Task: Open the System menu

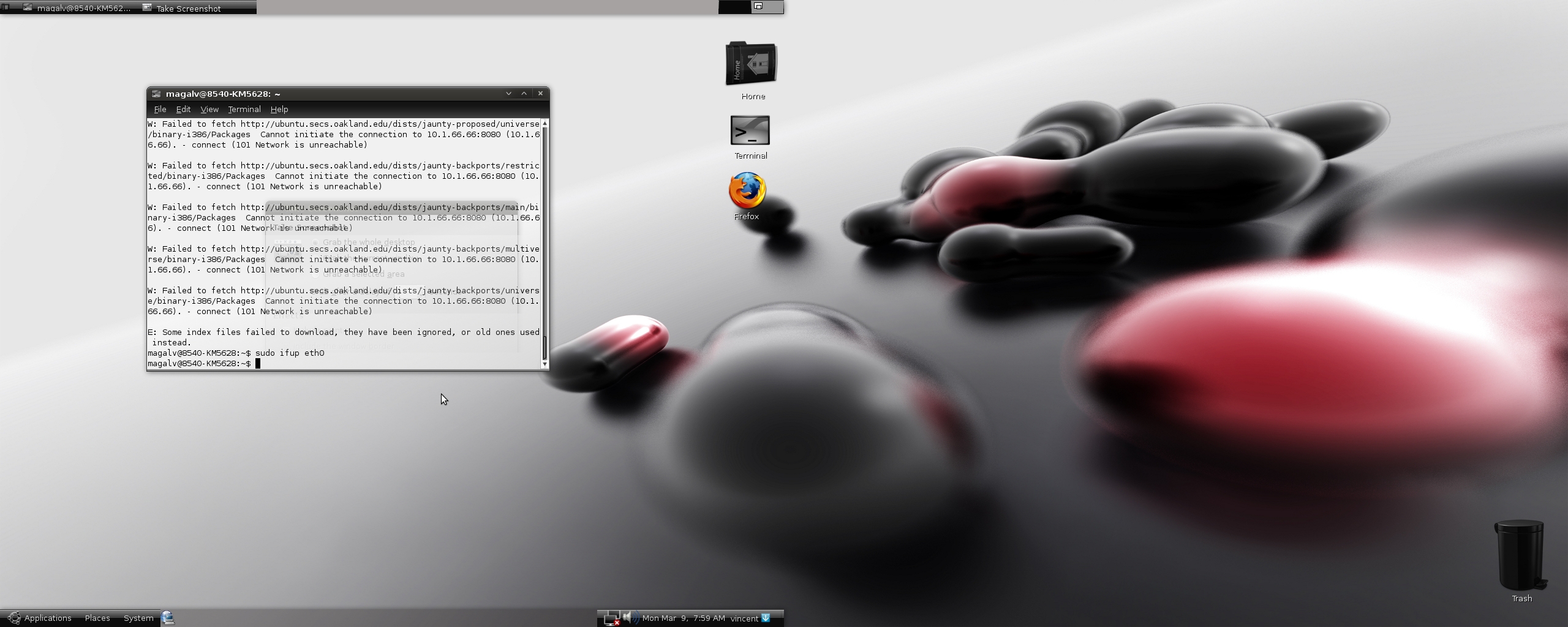Action: (x=138, y=618)
